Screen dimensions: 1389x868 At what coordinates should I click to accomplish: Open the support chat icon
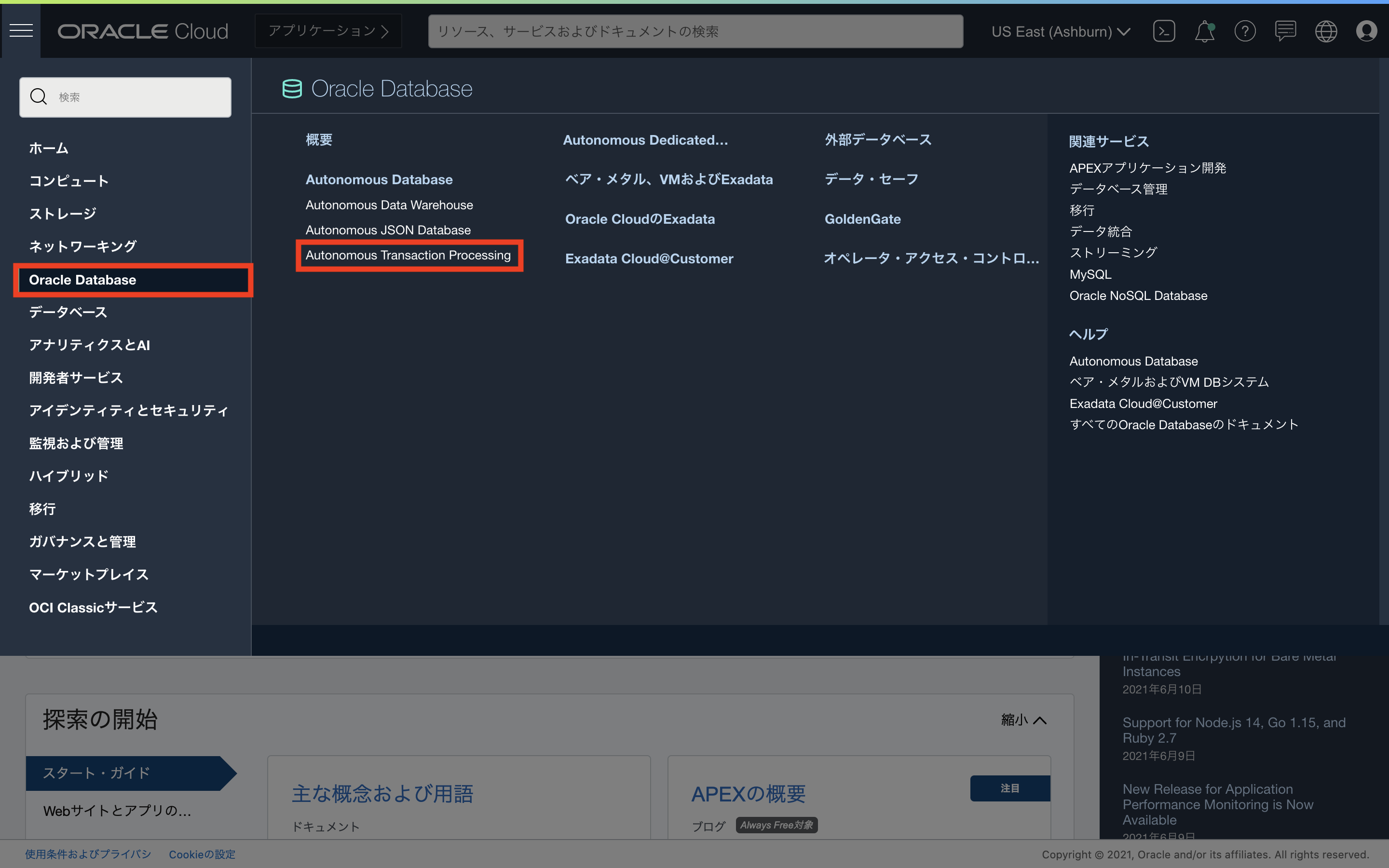[x=1285, y=31]
